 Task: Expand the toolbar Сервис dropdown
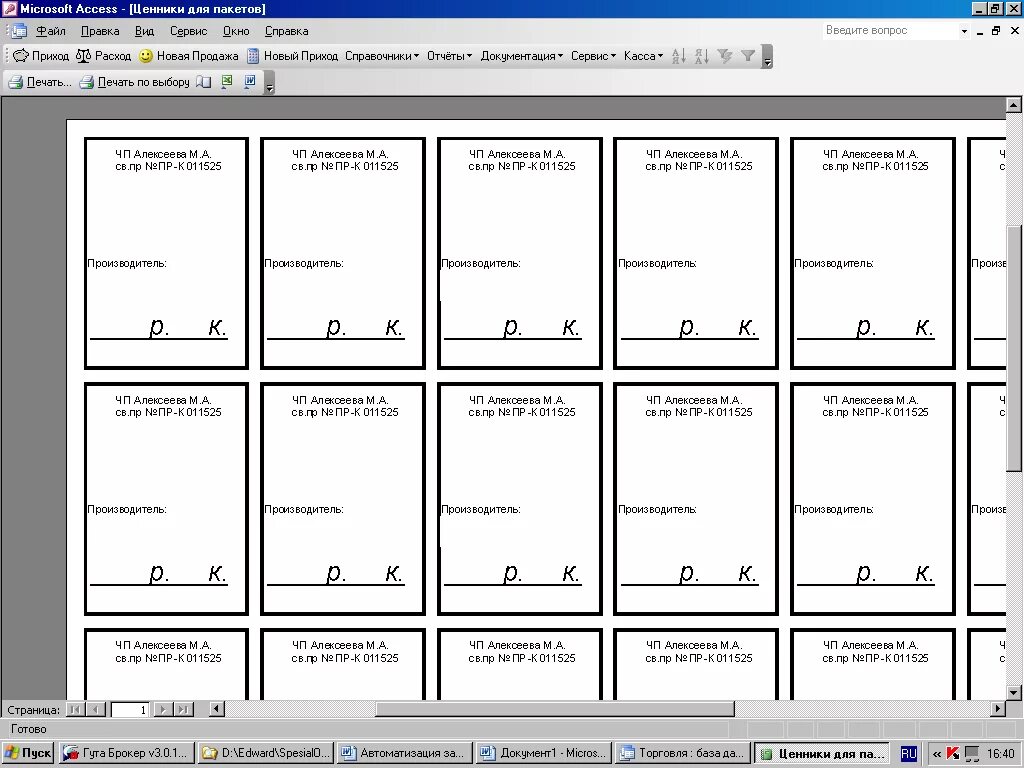coord(593,56)
